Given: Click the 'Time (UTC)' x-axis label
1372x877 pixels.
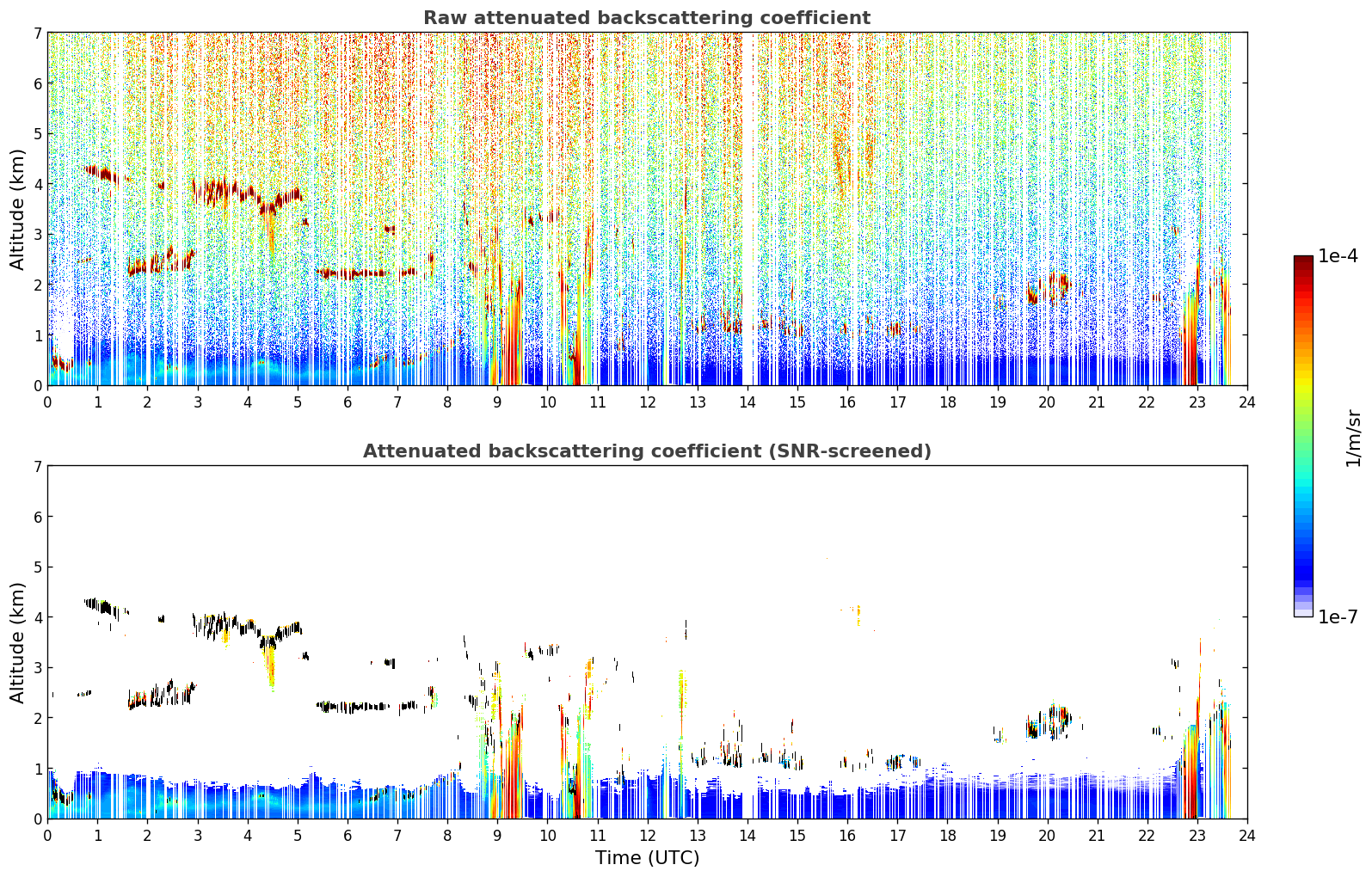Looking at the screenshot, I should pos(647,858).
